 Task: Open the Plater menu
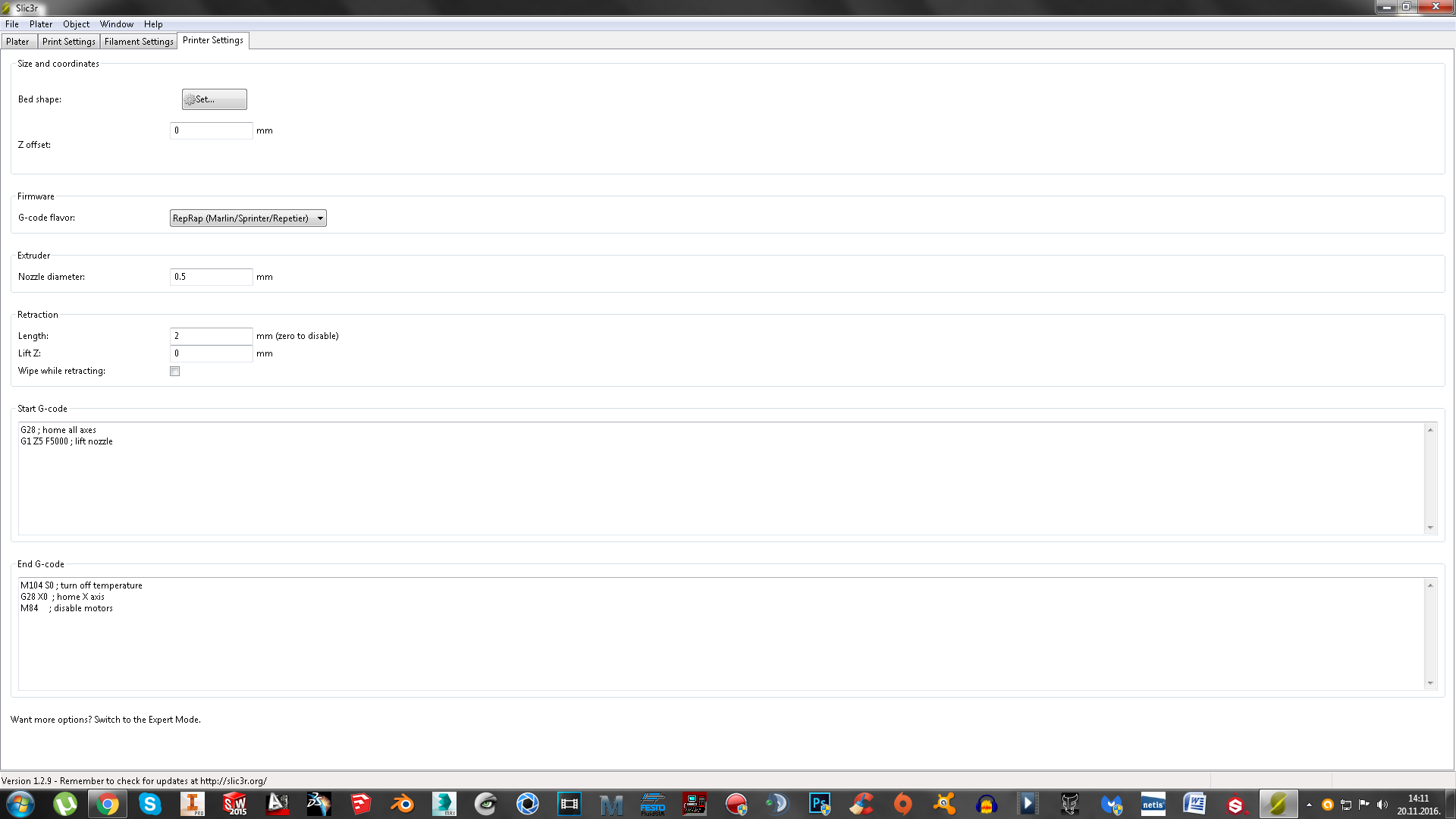pos(41,24)
